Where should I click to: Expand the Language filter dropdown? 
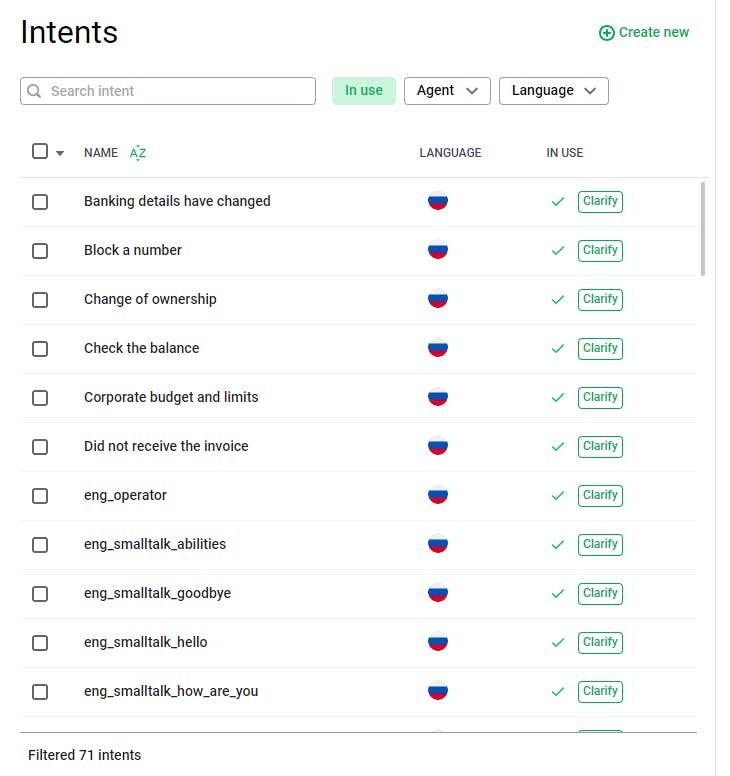pos(553,91)
